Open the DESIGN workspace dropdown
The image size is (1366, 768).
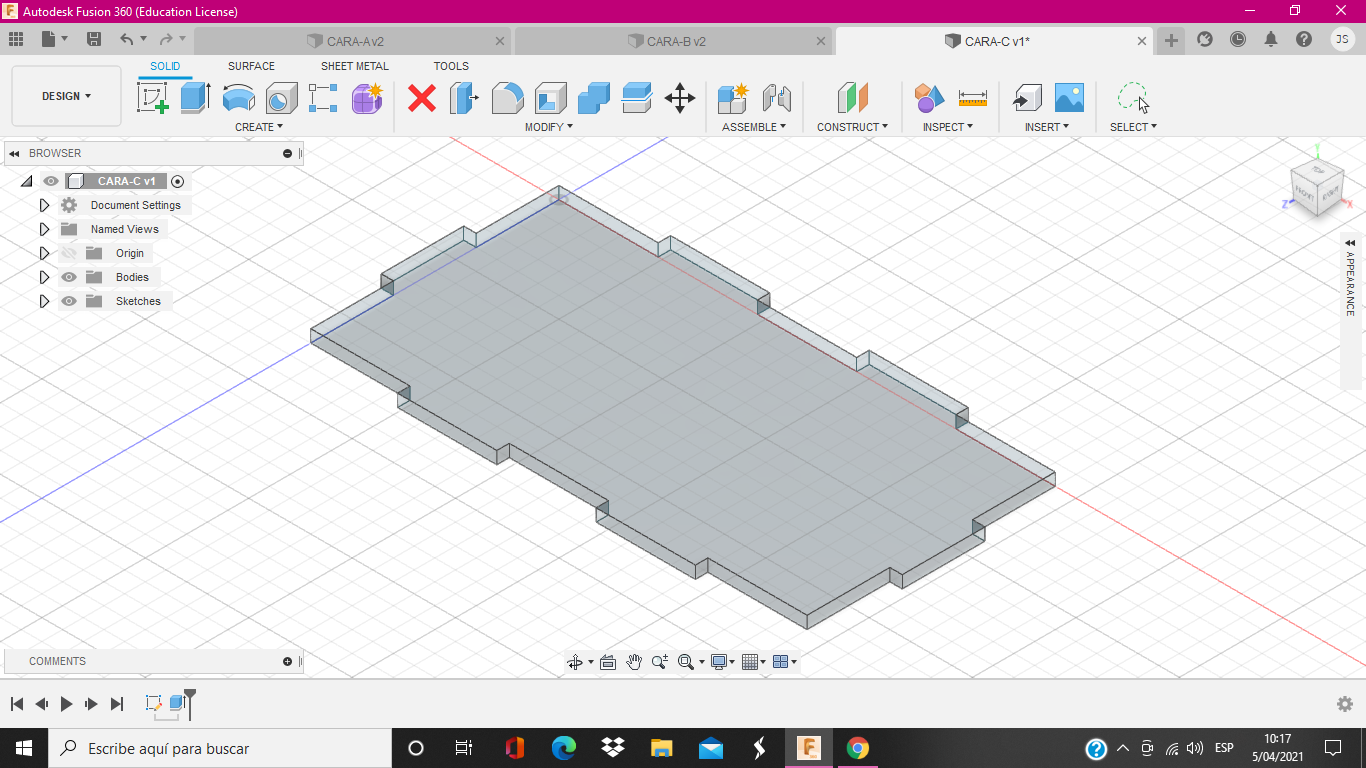(x=66, y=96)
